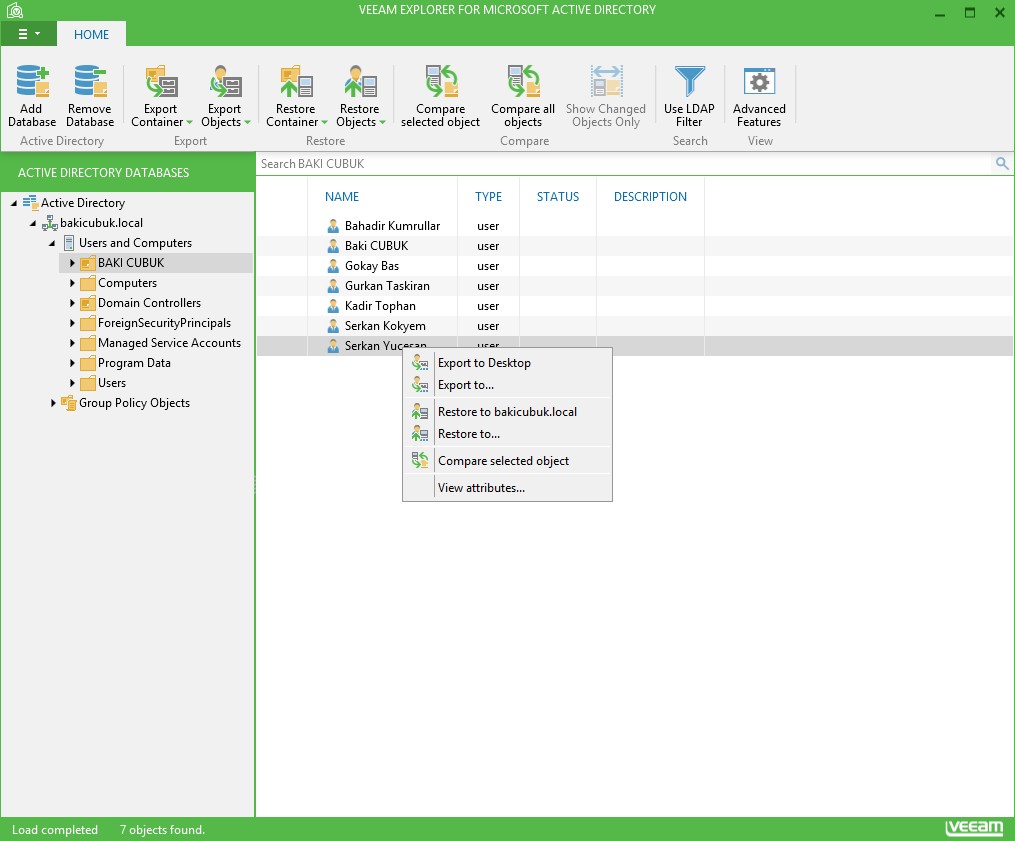Sort by the STATUS column header
The width and height of the screenshot is (1015, 841).
tap(558, 197)
